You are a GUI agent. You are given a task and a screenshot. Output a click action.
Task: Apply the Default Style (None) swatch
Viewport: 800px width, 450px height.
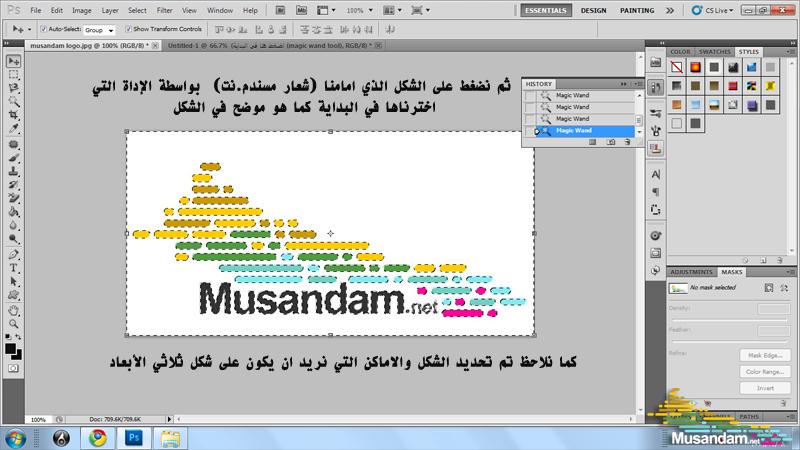pos(677,67)
